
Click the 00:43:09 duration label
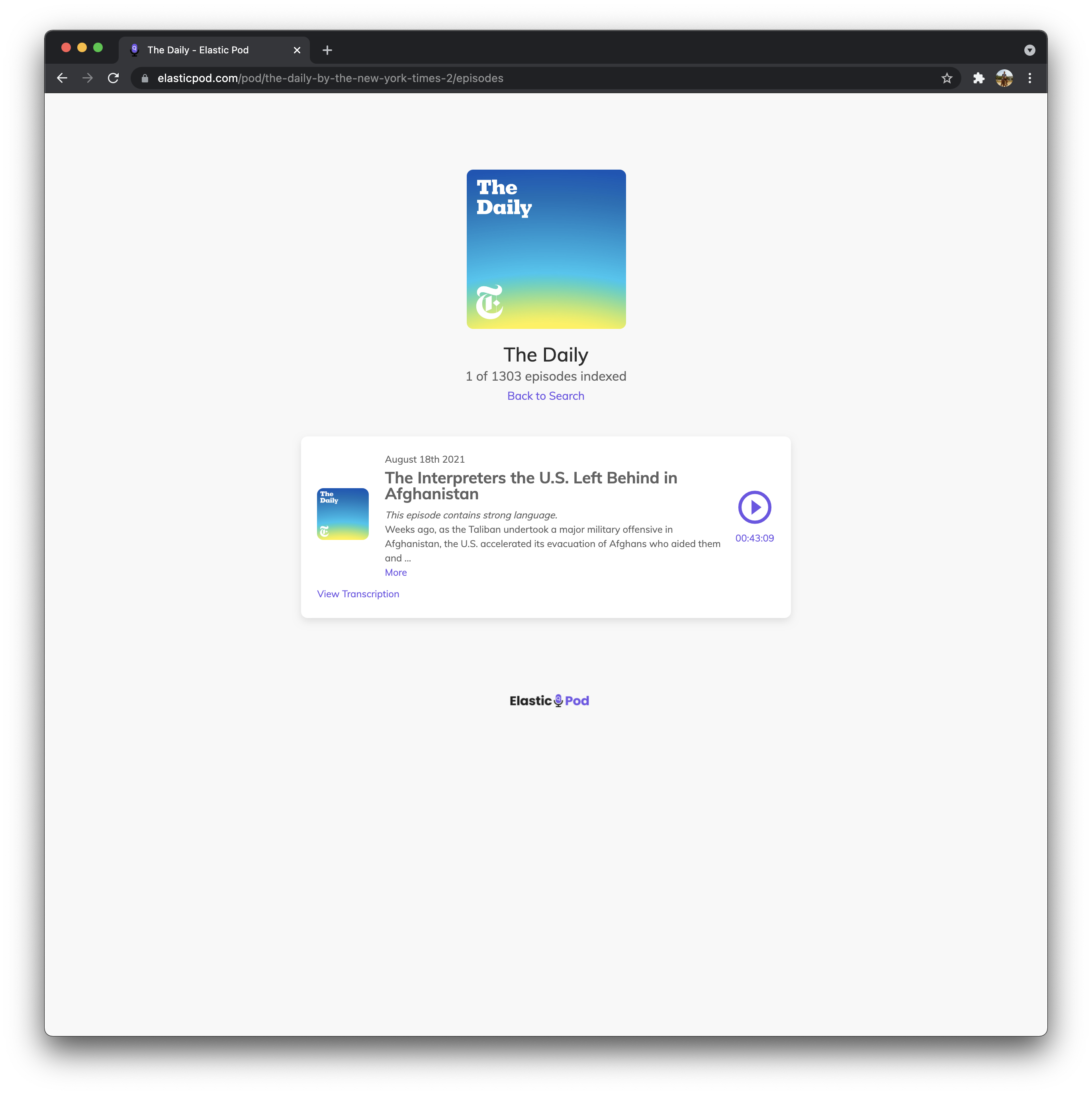[x=754, y=538]
